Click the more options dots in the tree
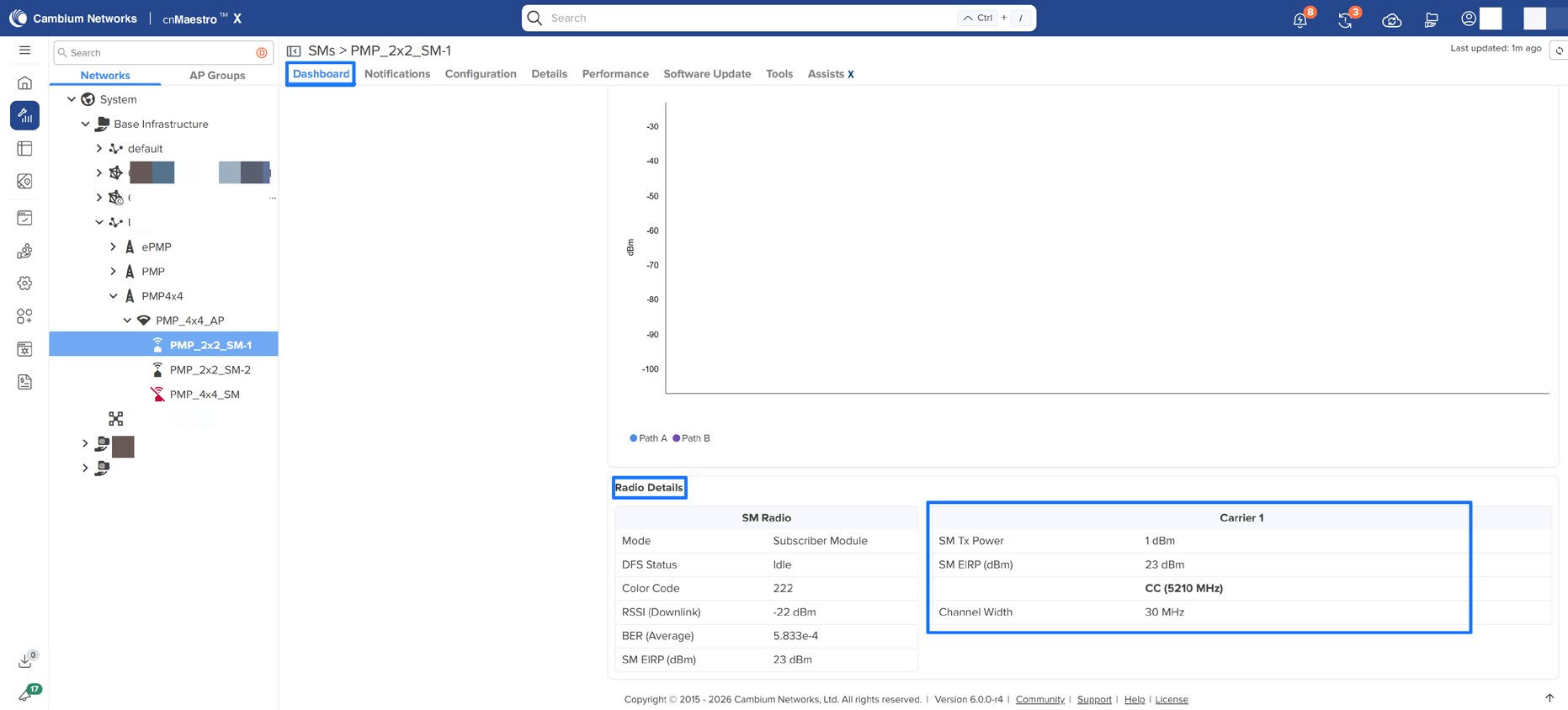 tap(272, 199)
